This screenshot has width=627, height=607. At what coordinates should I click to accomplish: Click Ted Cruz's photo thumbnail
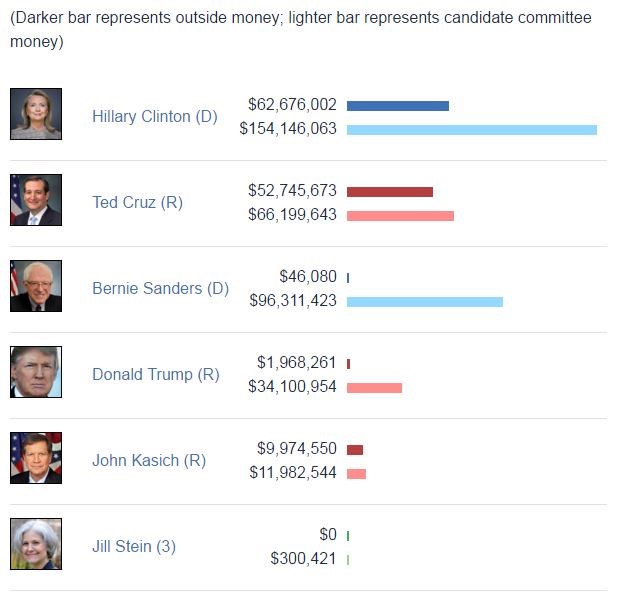coord(36,200)
